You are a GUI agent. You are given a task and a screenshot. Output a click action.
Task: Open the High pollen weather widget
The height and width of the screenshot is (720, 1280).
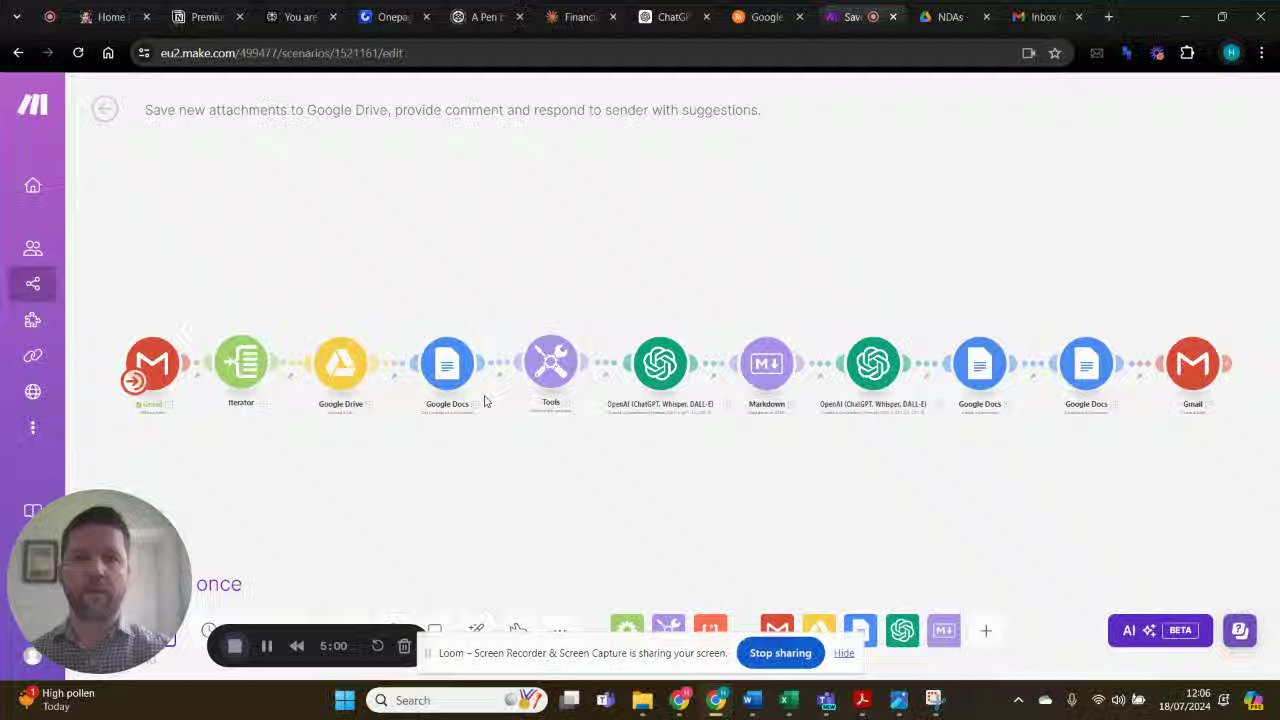[57, 699]
